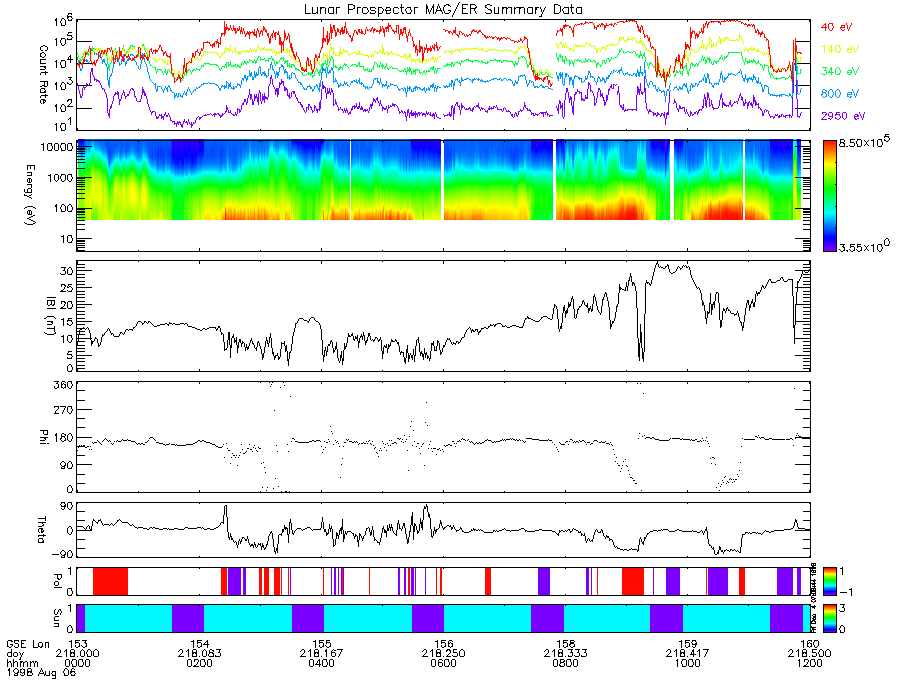The image size is (900, 700).
Task: Click doy value '218.167'
Action: 321,654
